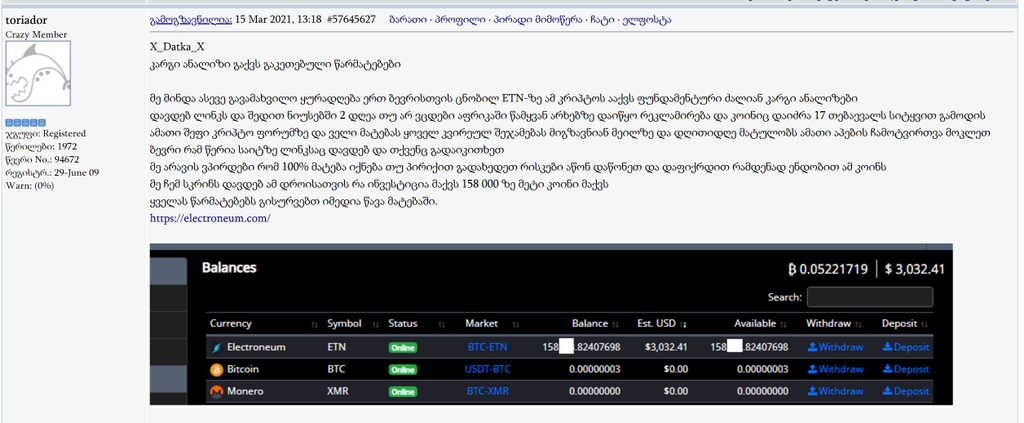1024x423 pixels.
Task: Click the $3,032.41 total in the header
Action: pos(914,269)
